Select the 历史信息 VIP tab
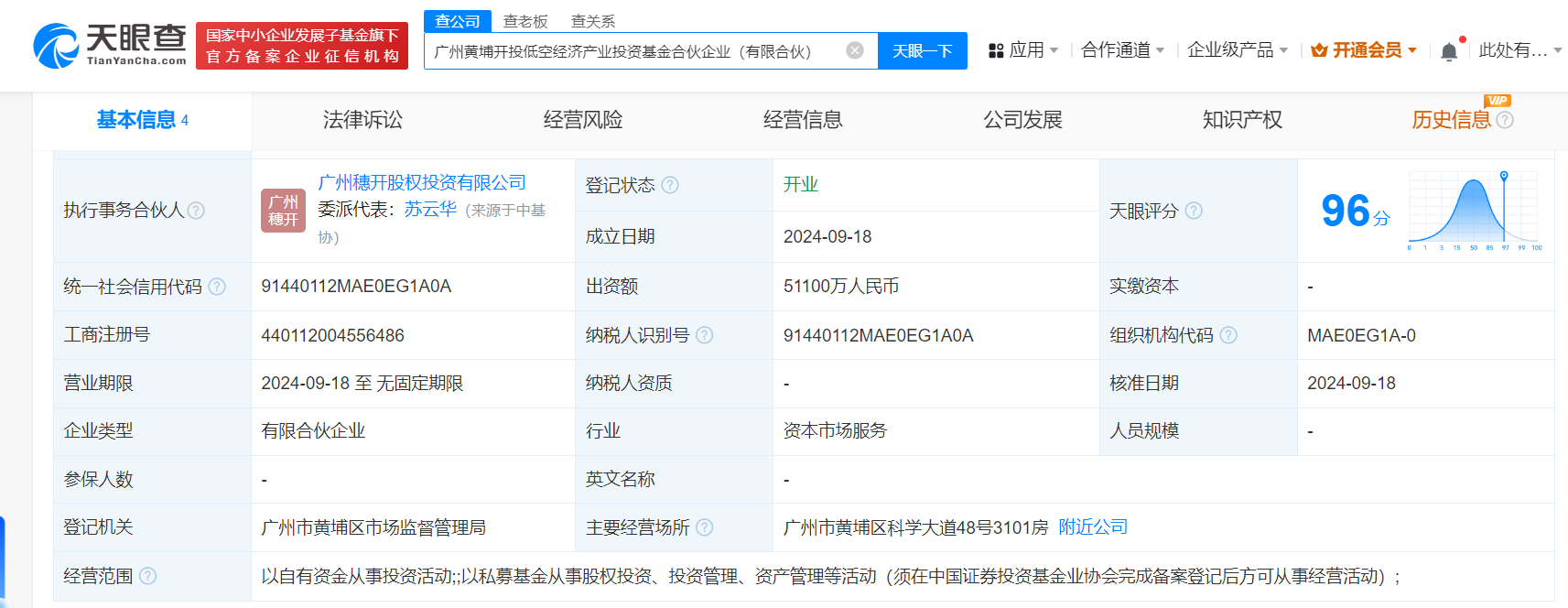 tap(1451, 120)
